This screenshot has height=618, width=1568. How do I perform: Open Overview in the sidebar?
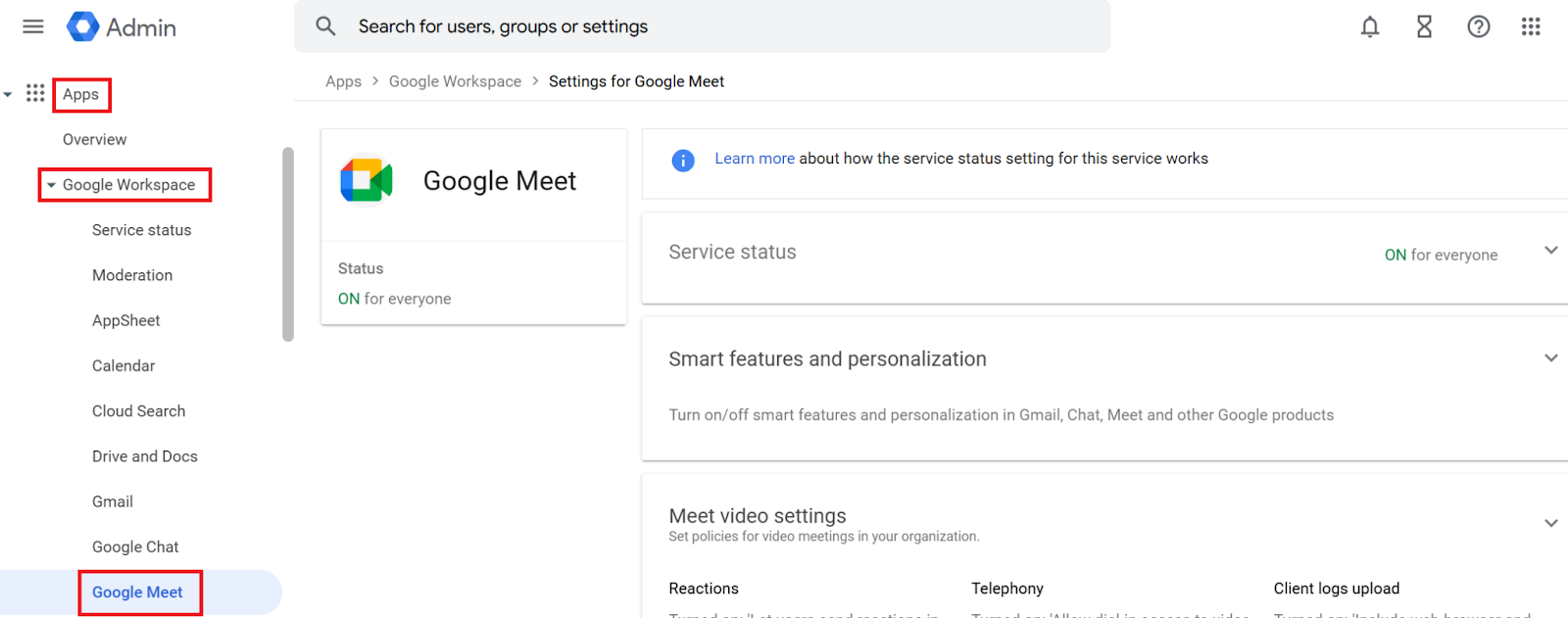[x=95, y=139]
